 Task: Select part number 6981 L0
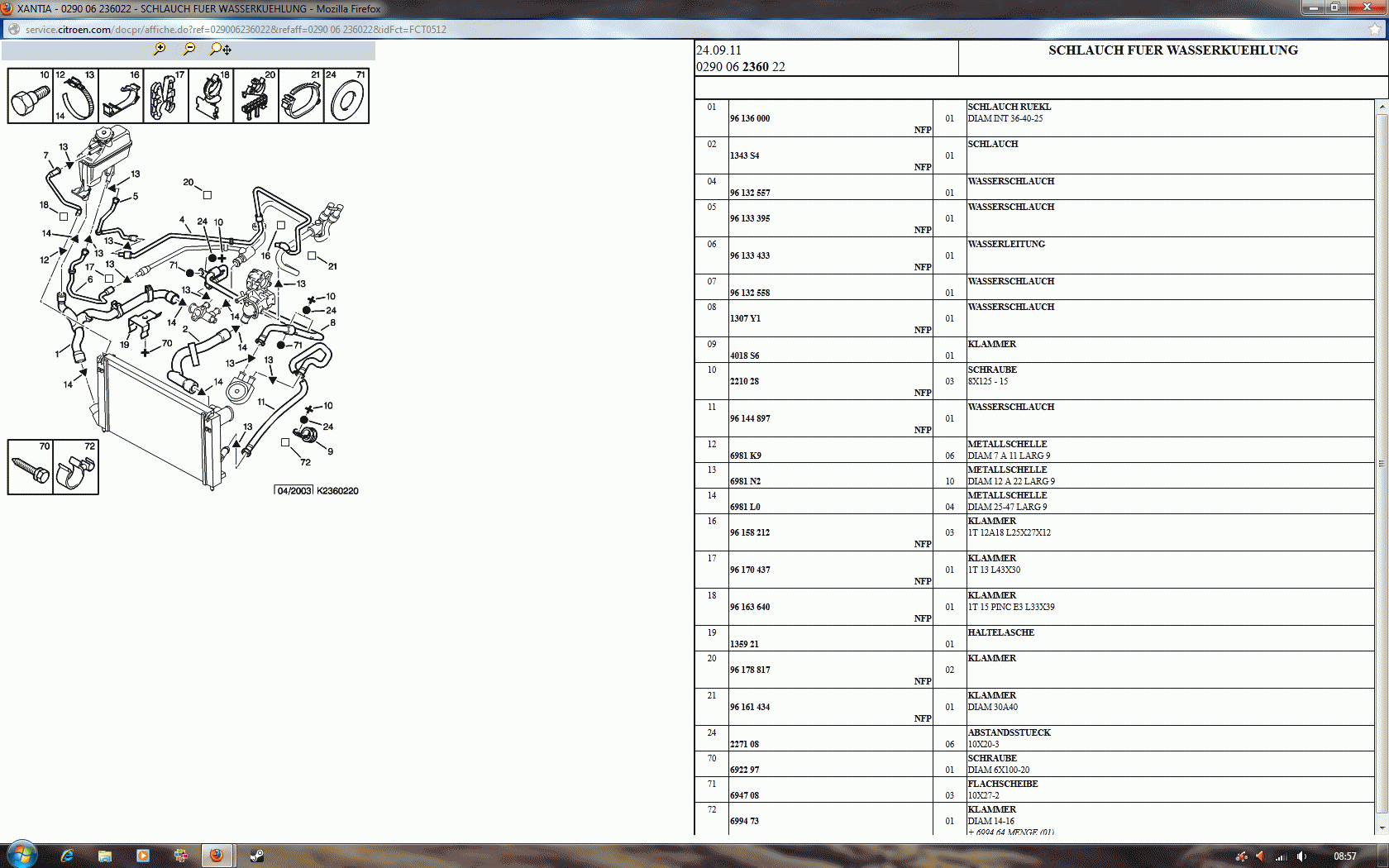(745, 507)
